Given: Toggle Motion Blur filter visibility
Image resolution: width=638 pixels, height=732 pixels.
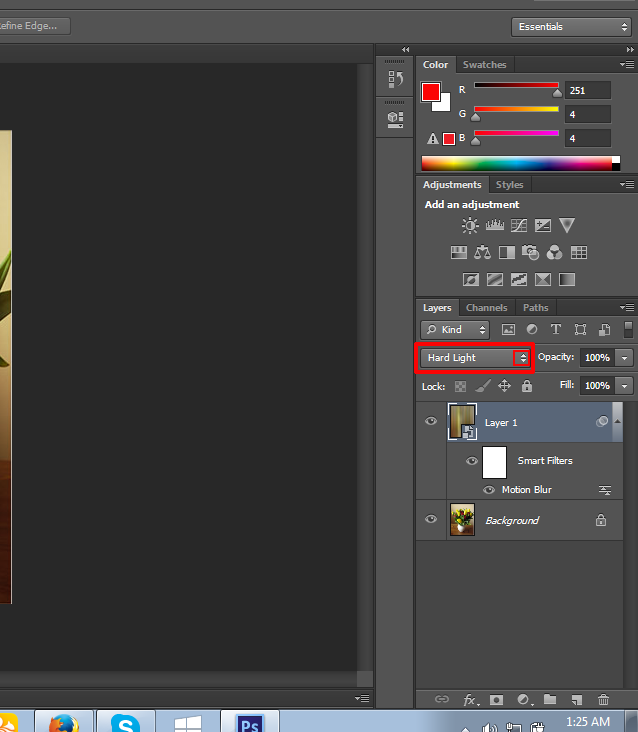Looking at the screenshot, I should coord(489,490).
